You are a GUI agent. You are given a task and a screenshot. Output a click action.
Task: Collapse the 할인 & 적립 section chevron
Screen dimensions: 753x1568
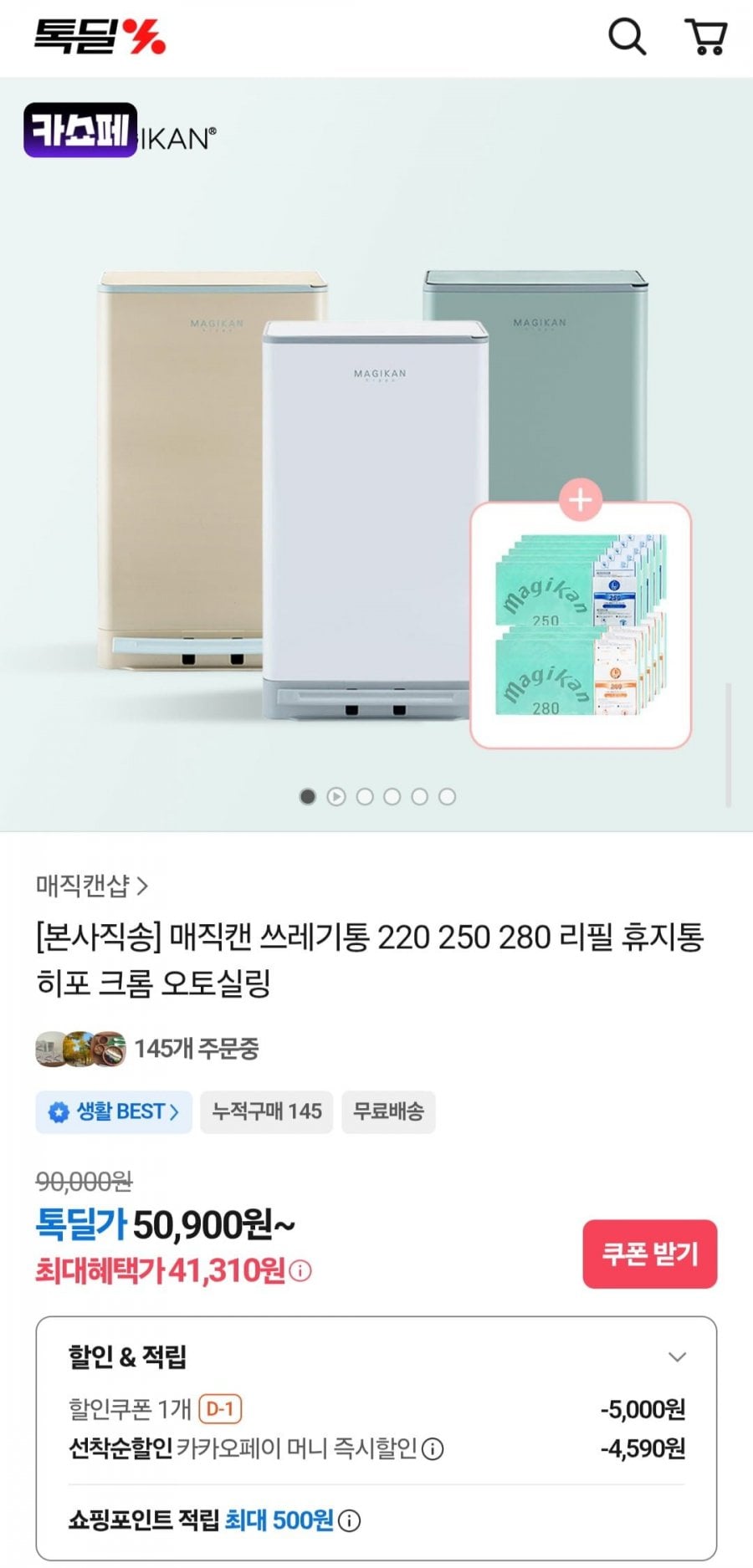(678, 1356)
